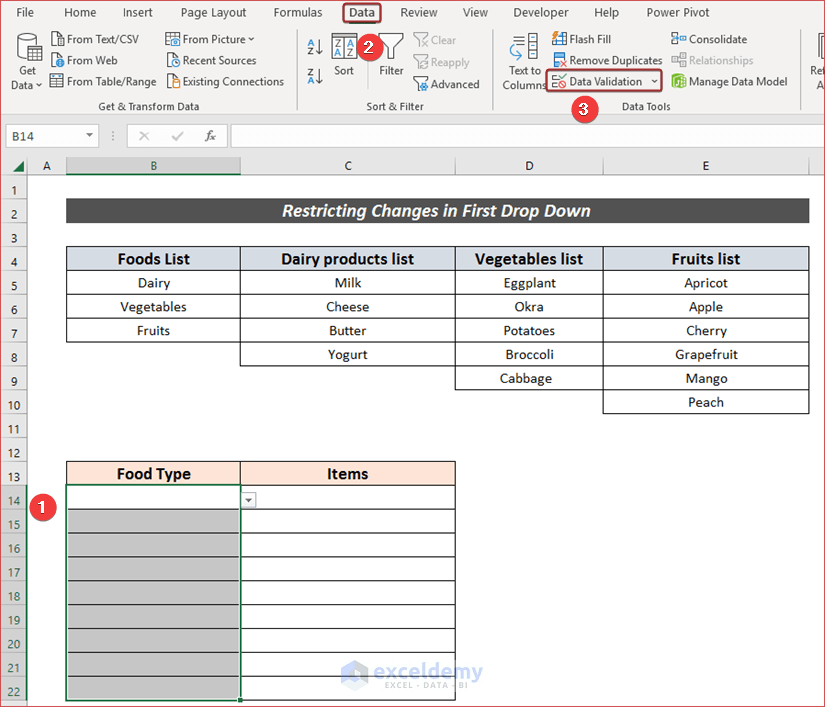Open the Power Pivot tab
Screen dimensions: 825x707
click(x=677, y=12)
